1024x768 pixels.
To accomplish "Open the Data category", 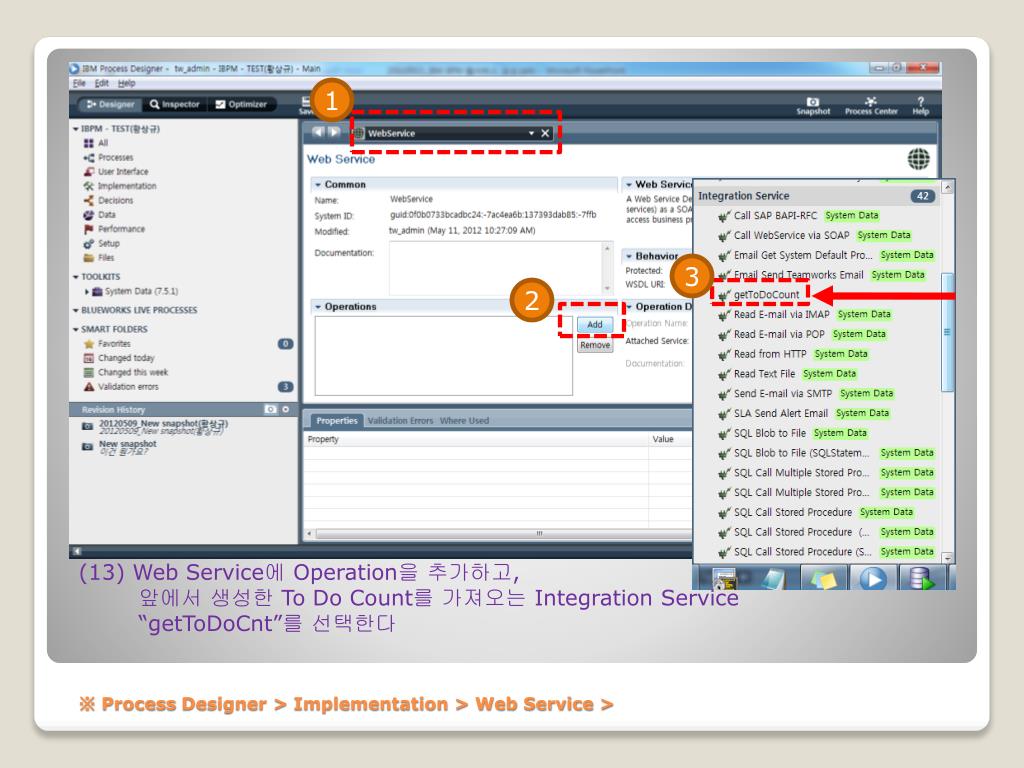I will pos(99,215).
